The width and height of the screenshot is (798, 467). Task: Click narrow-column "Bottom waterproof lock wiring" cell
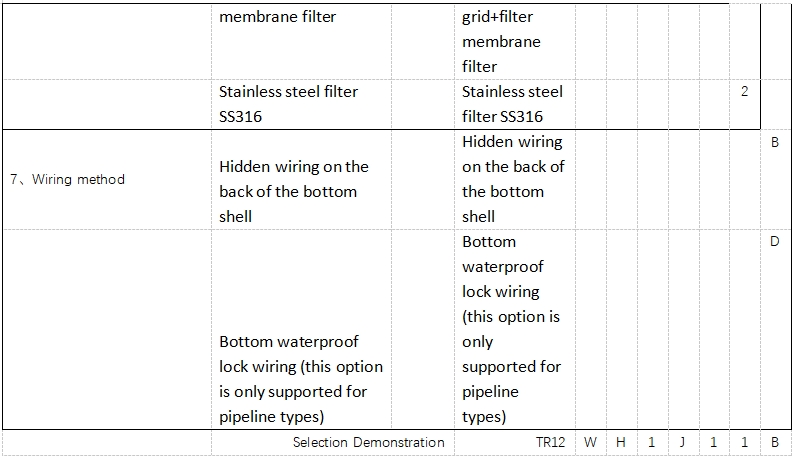point(511,329)
